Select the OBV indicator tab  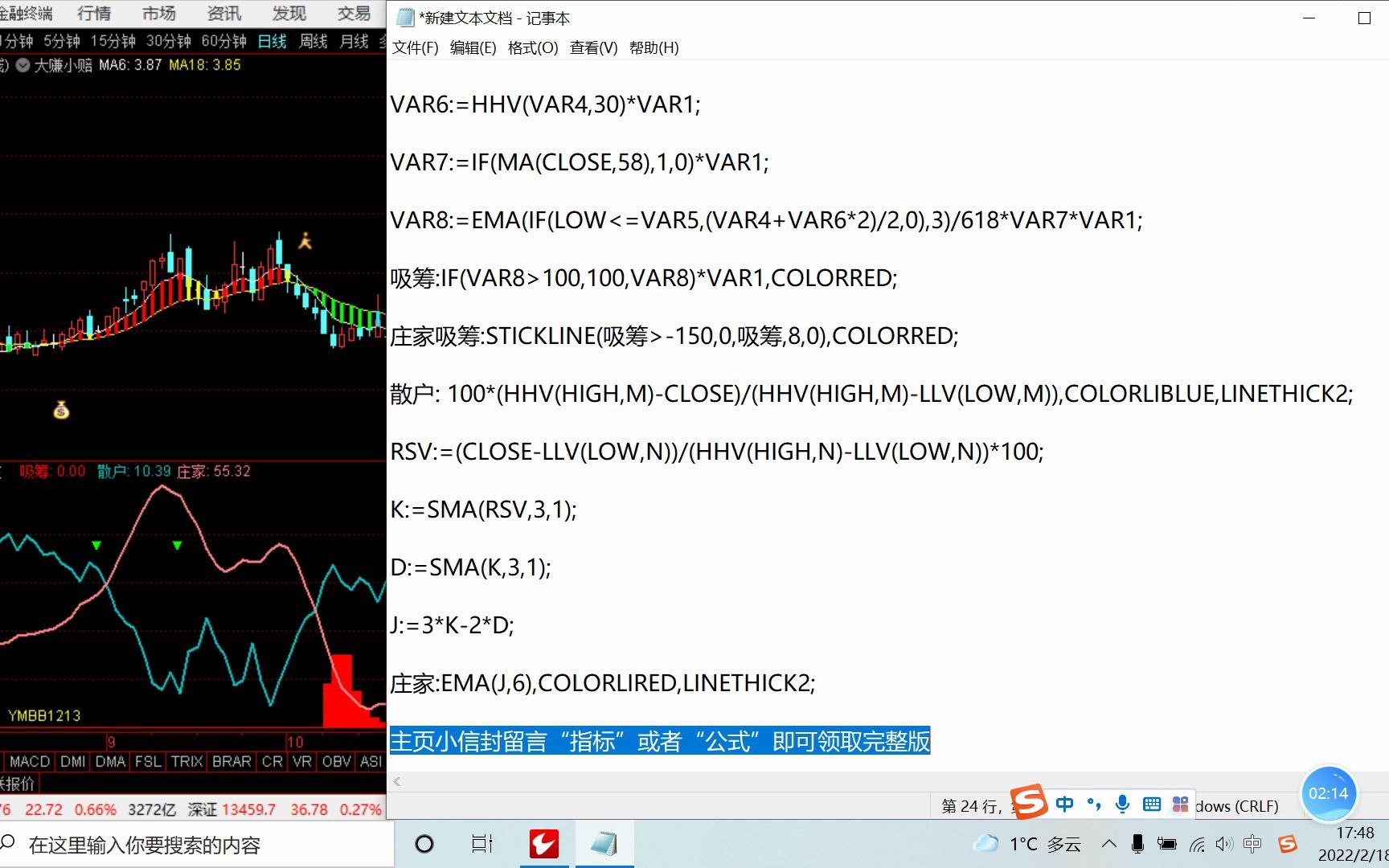tap(336, 761)
